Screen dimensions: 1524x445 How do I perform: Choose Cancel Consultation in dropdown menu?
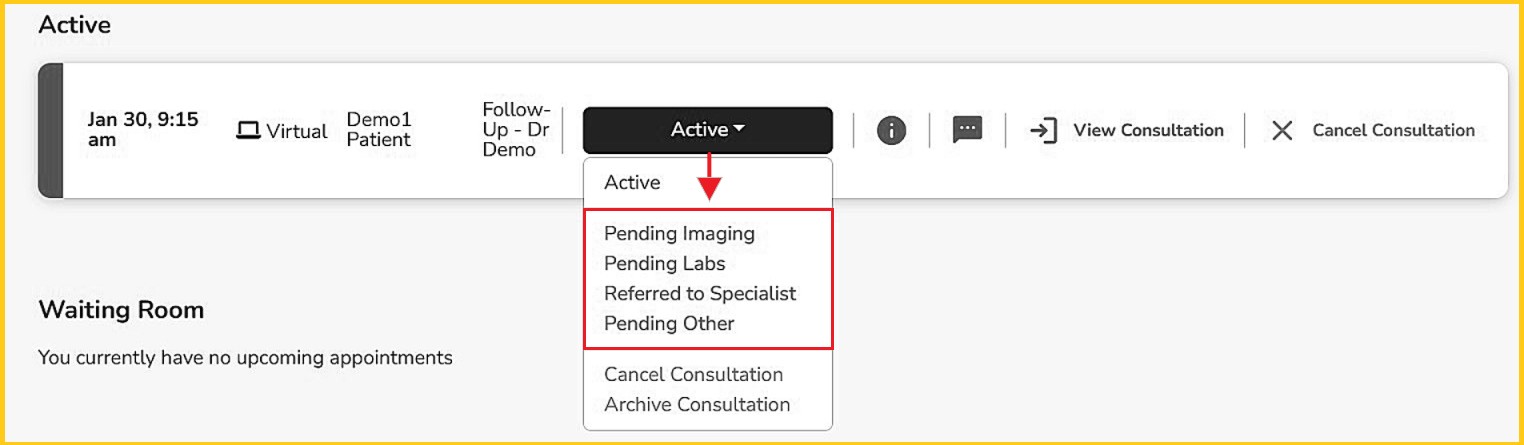click(x=693, y=374)
